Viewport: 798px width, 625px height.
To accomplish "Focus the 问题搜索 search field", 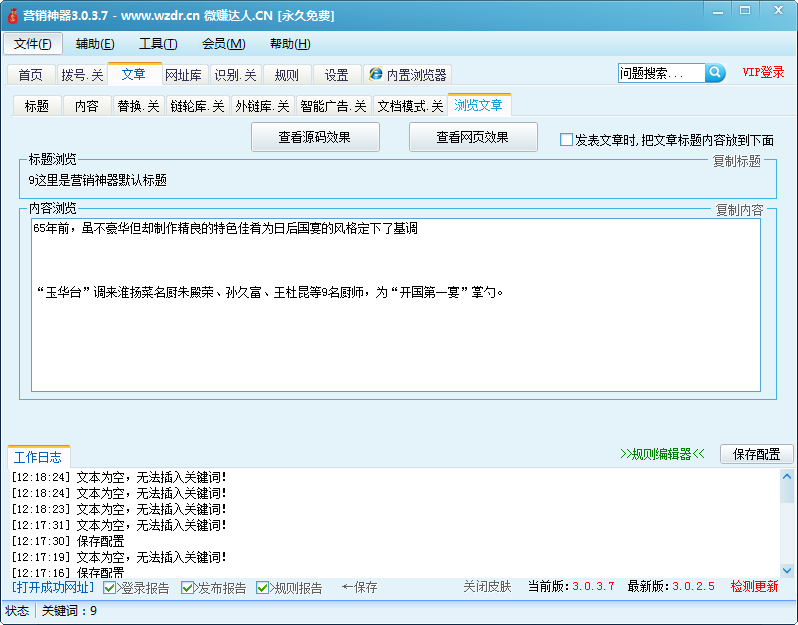I will pos(661,73).
